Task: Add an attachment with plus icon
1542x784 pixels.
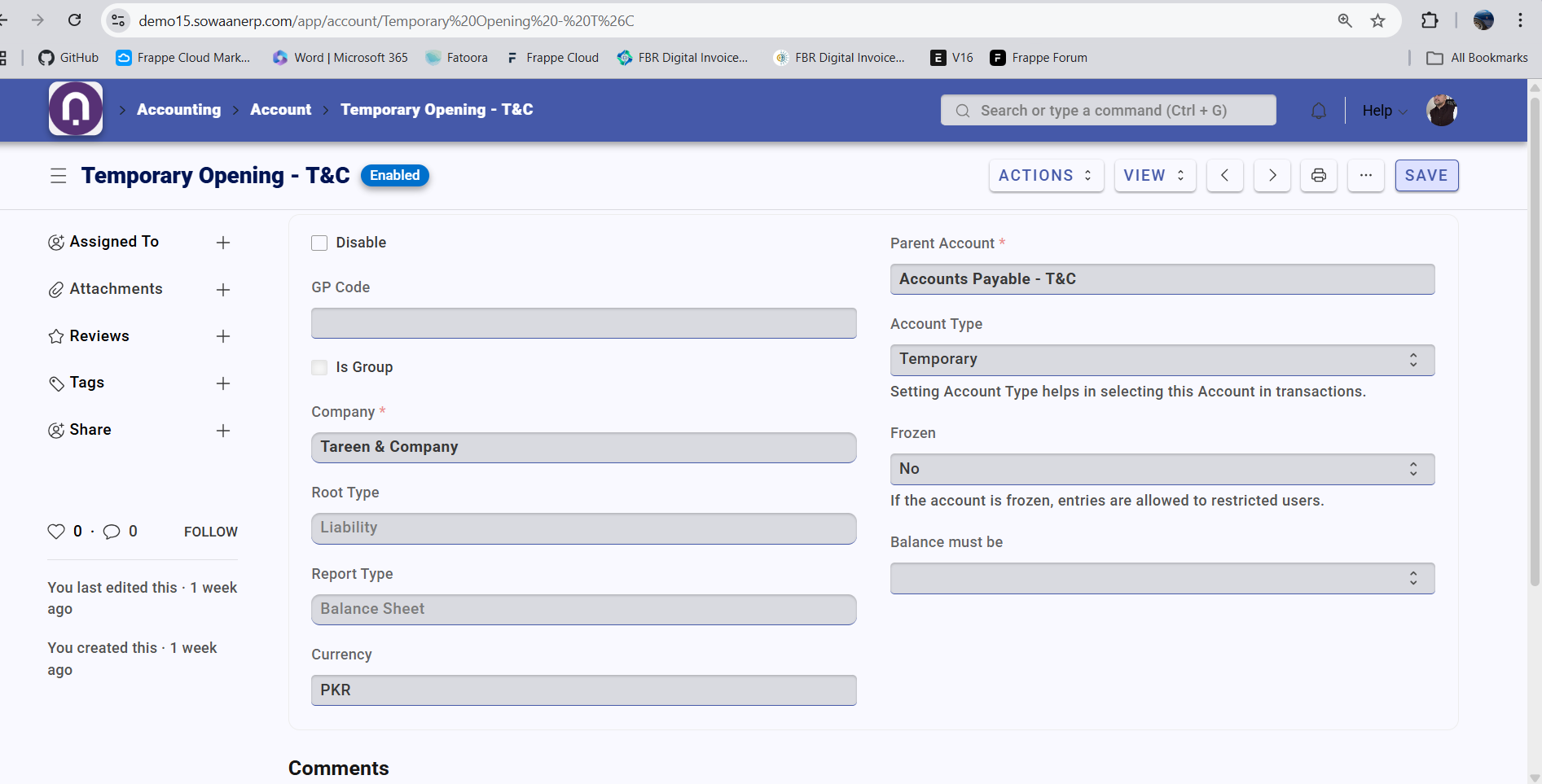Action: tap(223, 290)
